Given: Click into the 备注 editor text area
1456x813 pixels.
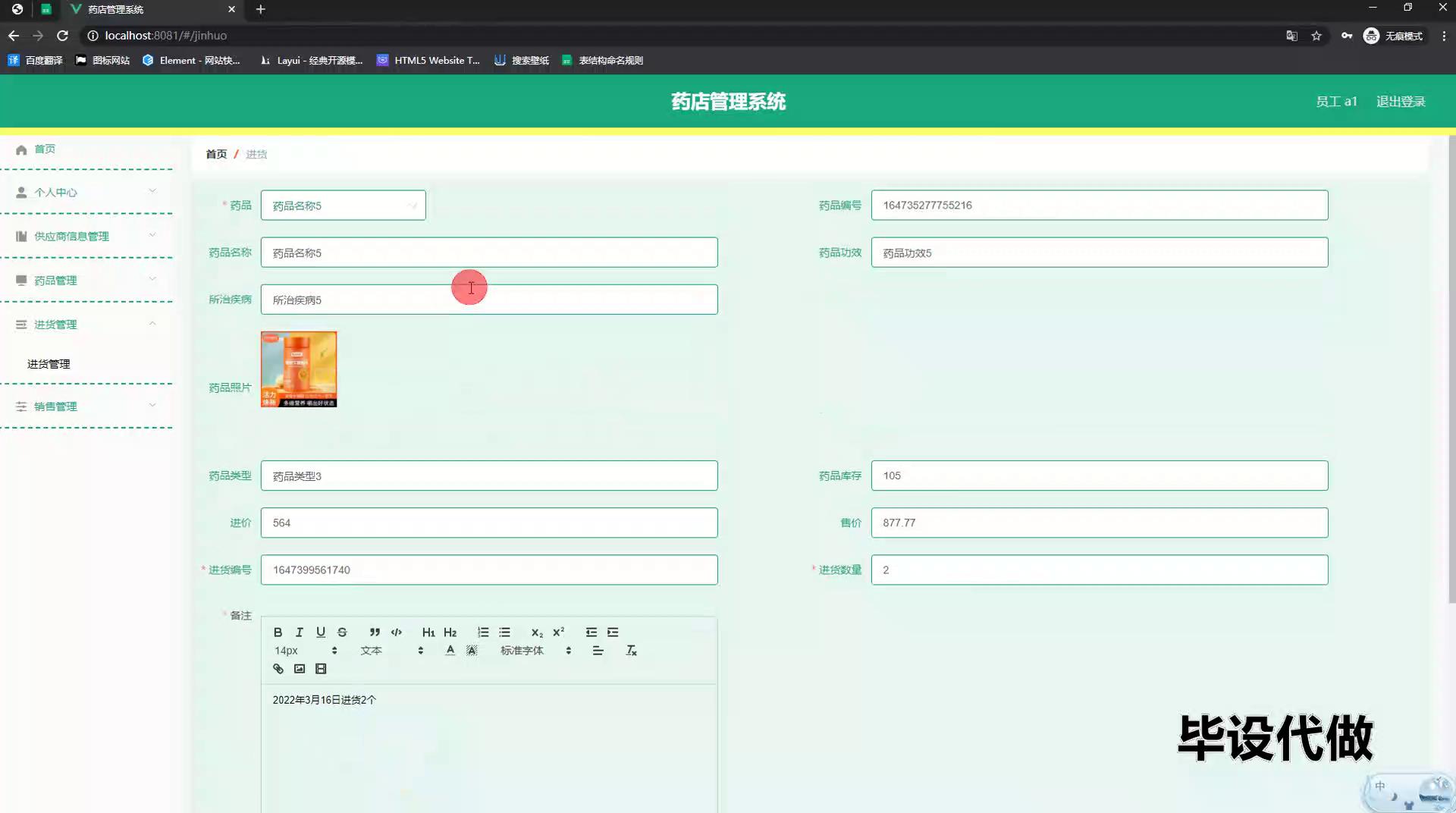Looking at the screenshot, I should click(489, 749).
